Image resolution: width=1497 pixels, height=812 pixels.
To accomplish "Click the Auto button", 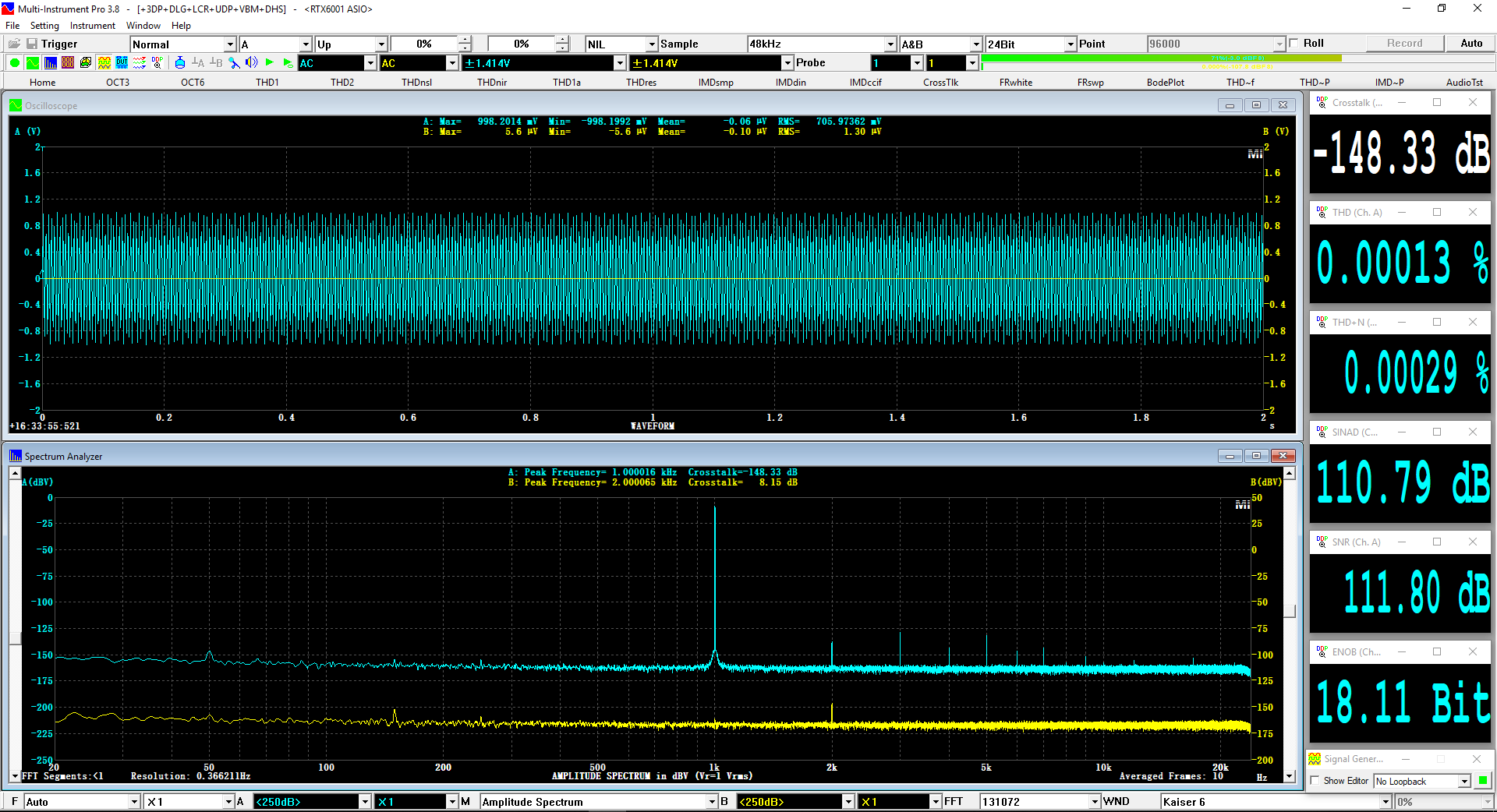I will tap(1471, 44).
